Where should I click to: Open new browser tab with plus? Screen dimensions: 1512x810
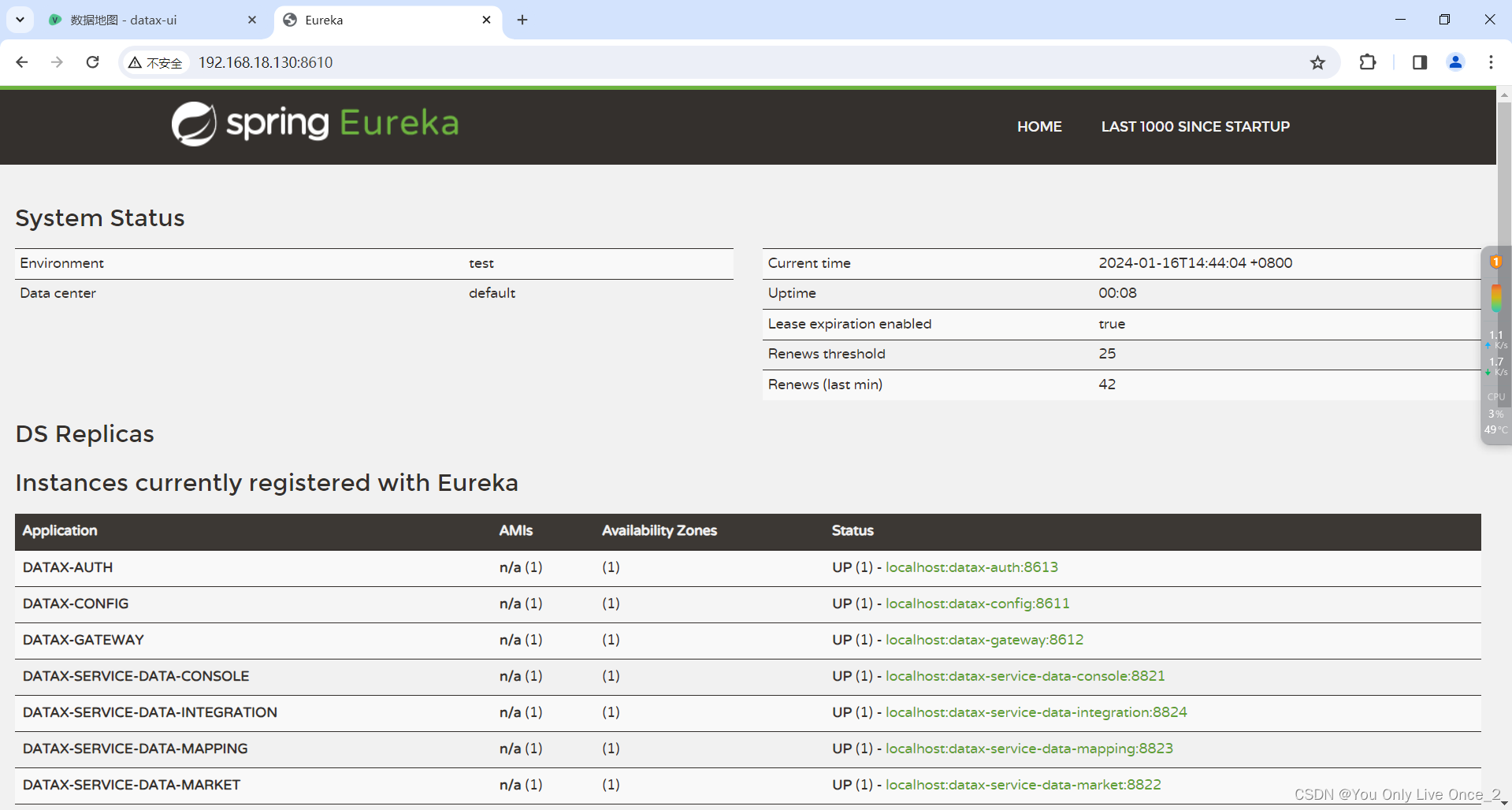coord(522,20)
